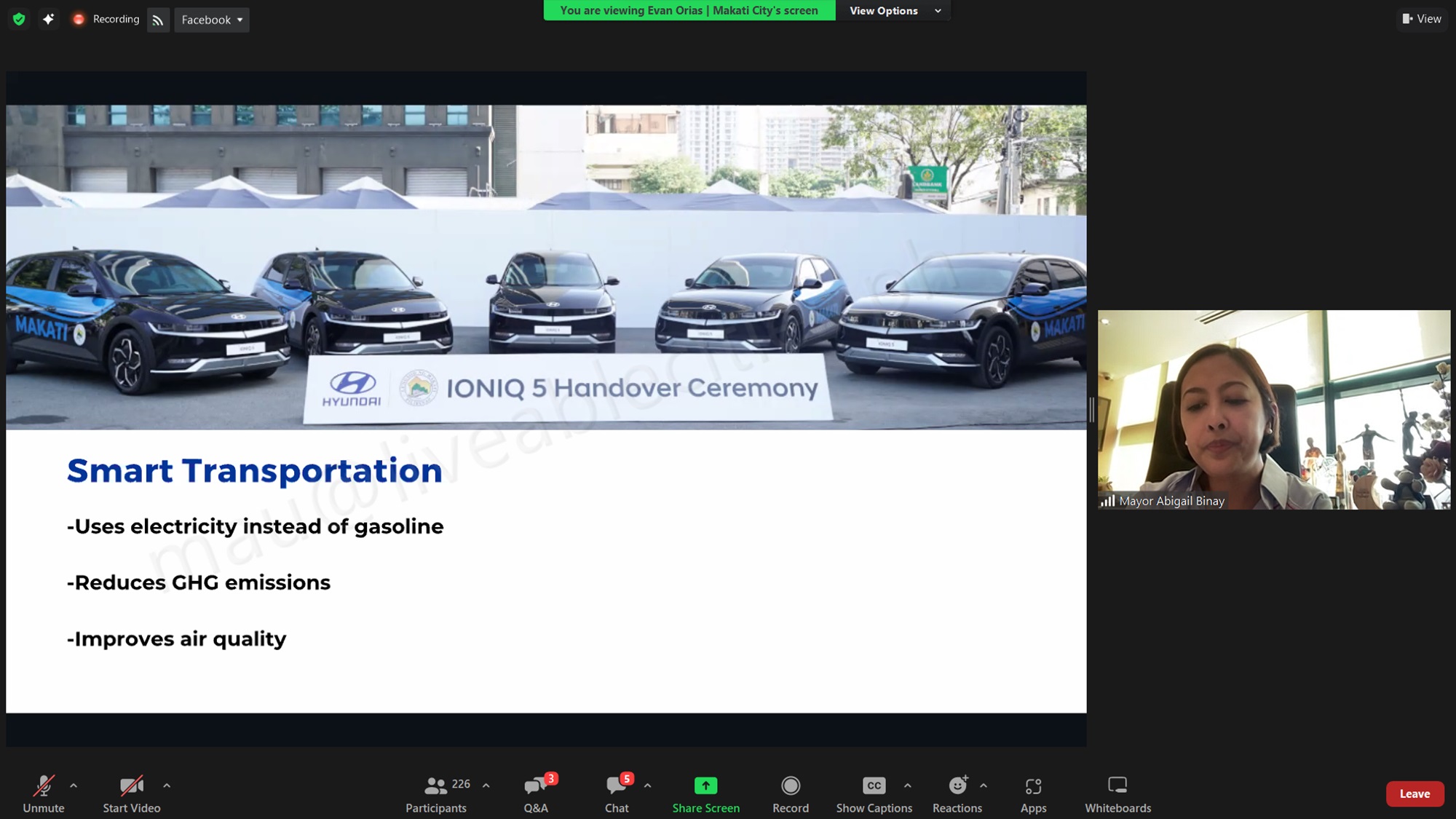Expand the arrow beside Reactions
Image resolution: width=1456 pixels, height=819 pixels.
[x=984, y=786]
